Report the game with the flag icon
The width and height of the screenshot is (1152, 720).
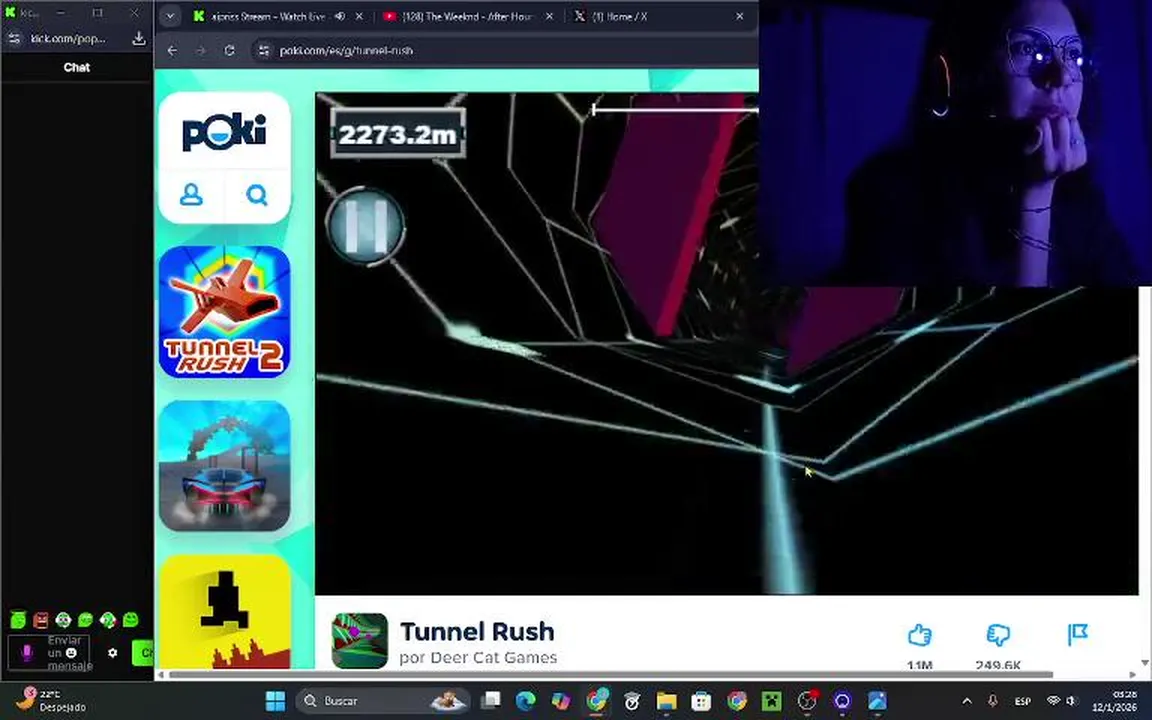pyautogui.click(x=1077, y=634)
